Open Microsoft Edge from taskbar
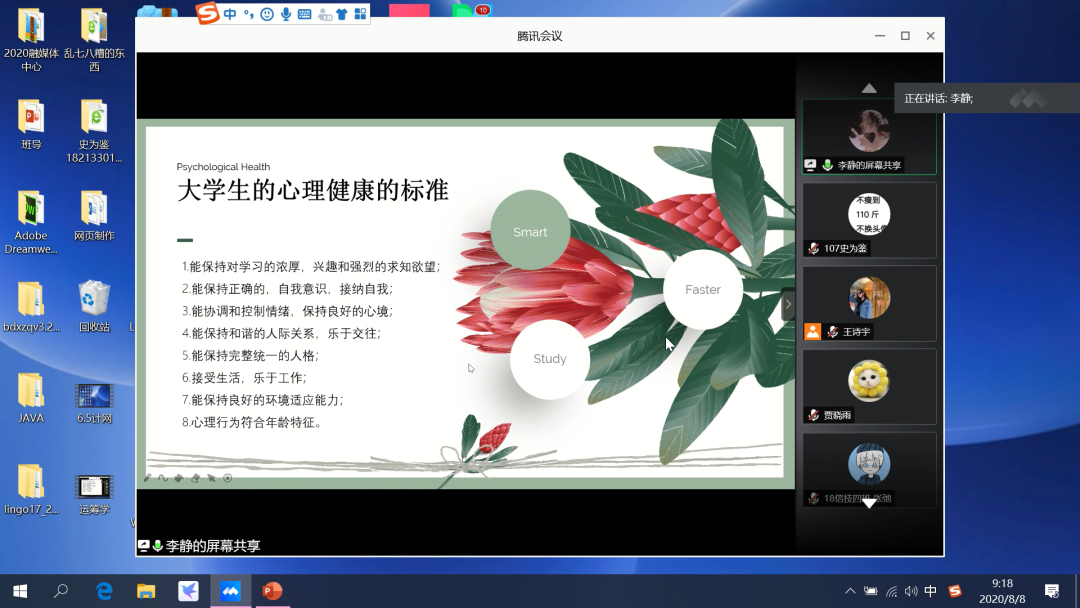 coord(104,591)
